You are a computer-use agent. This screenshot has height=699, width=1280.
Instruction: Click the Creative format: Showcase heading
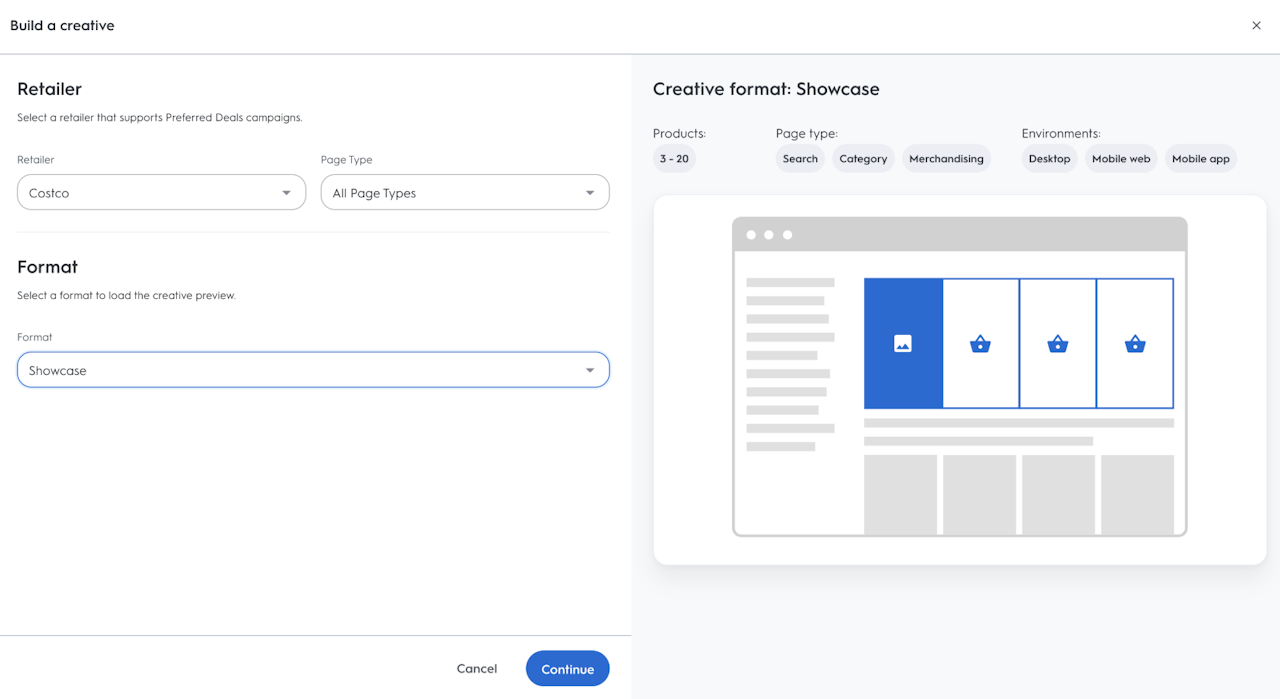click(x=766, y=89)
